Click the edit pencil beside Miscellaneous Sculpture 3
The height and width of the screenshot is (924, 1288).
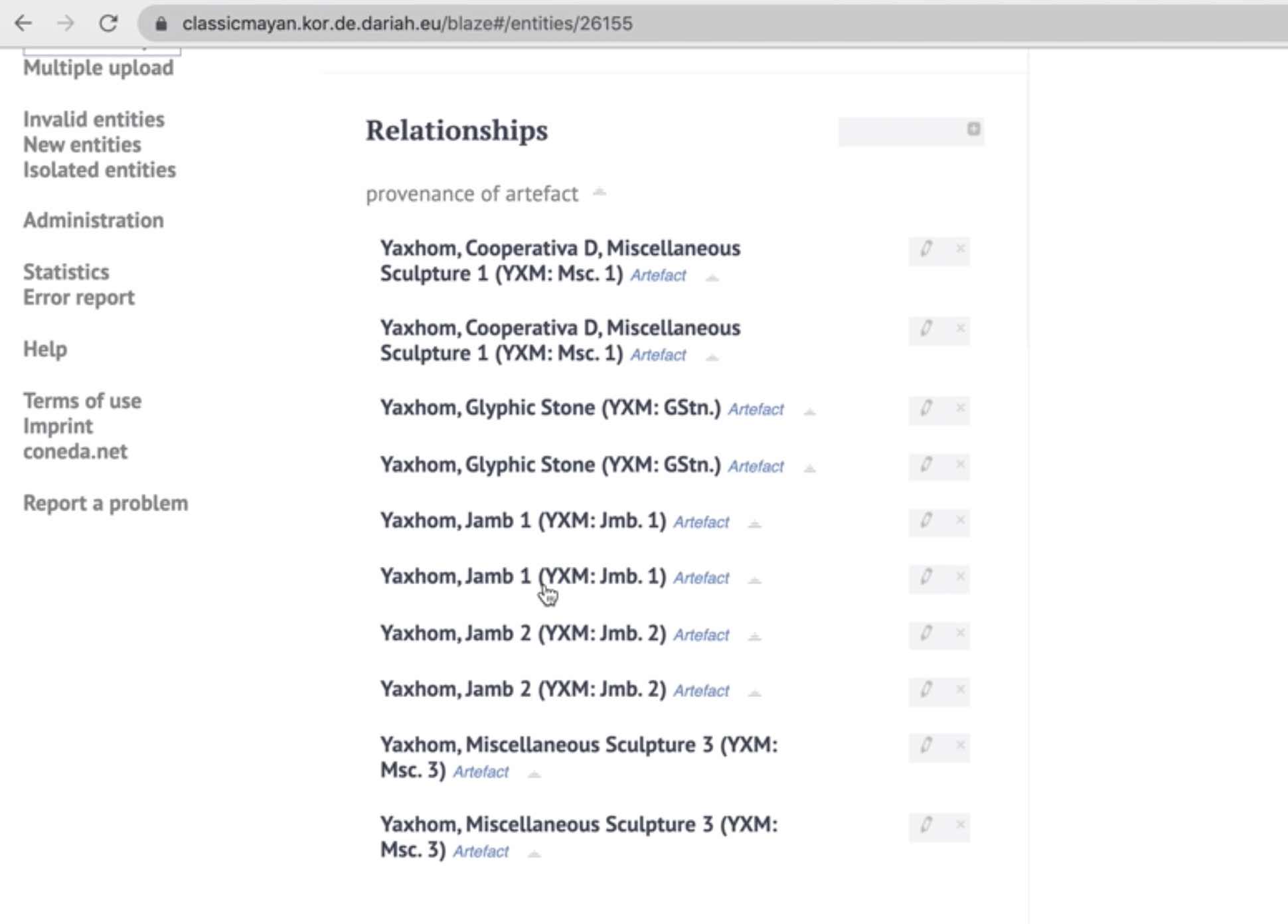coord(927,746)
